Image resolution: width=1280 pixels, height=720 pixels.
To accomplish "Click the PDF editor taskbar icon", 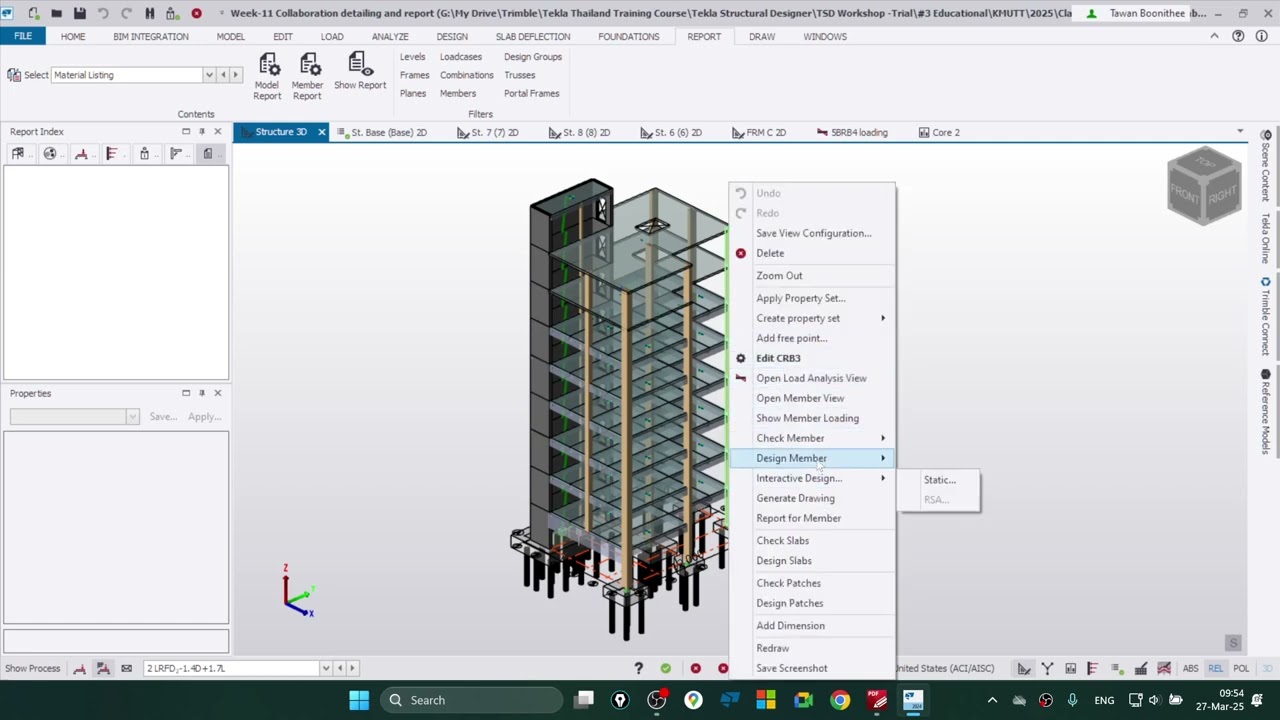I will pyautogui.click(x=877, y=700).
